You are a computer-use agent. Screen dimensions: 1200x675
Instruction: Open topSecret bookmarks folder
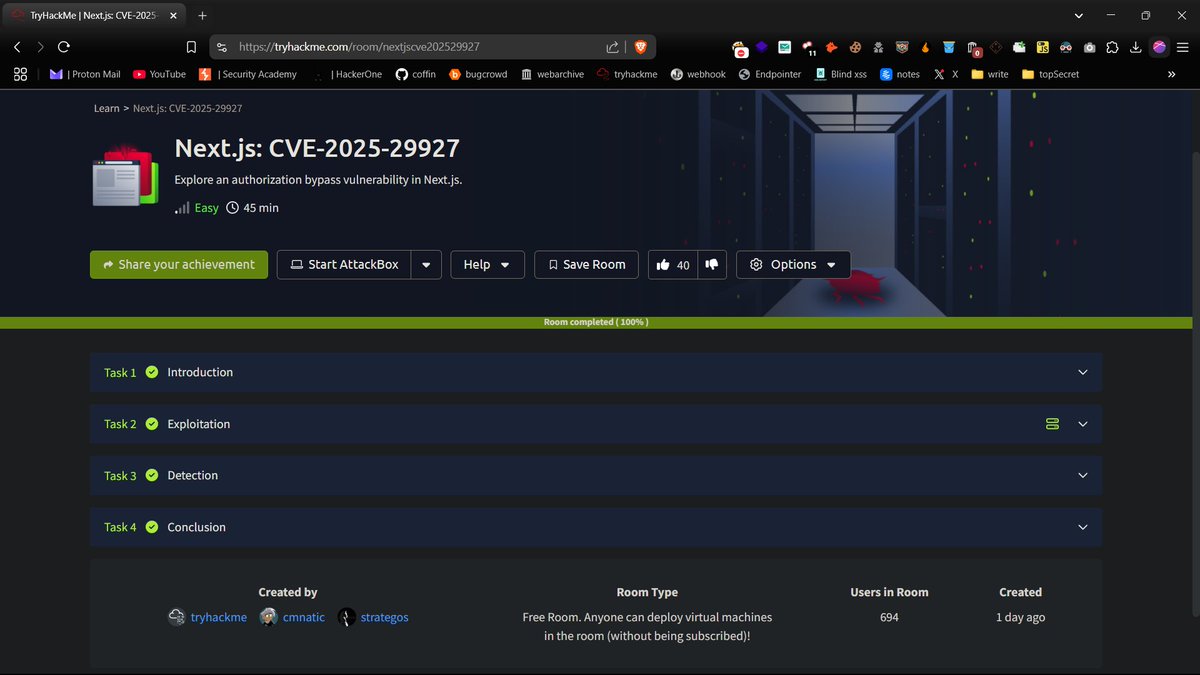(x=1050, y=74)
